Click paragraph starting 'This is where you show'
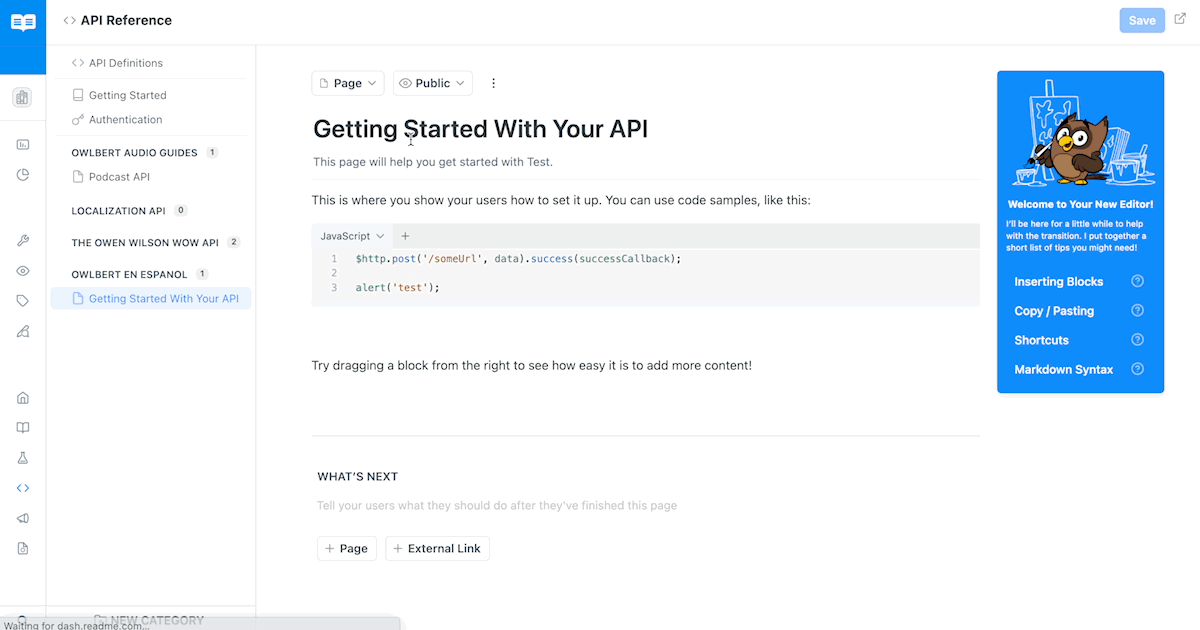1200x630 pixels. point(561,200)
